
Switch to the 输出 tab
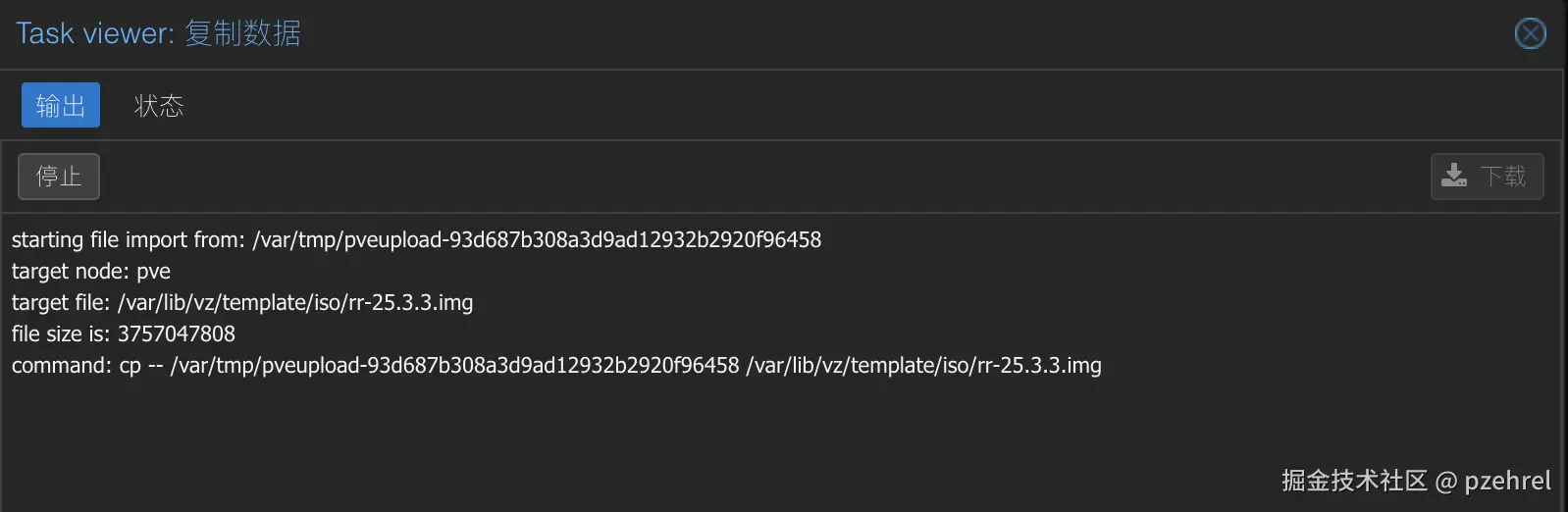coord(61,105)
